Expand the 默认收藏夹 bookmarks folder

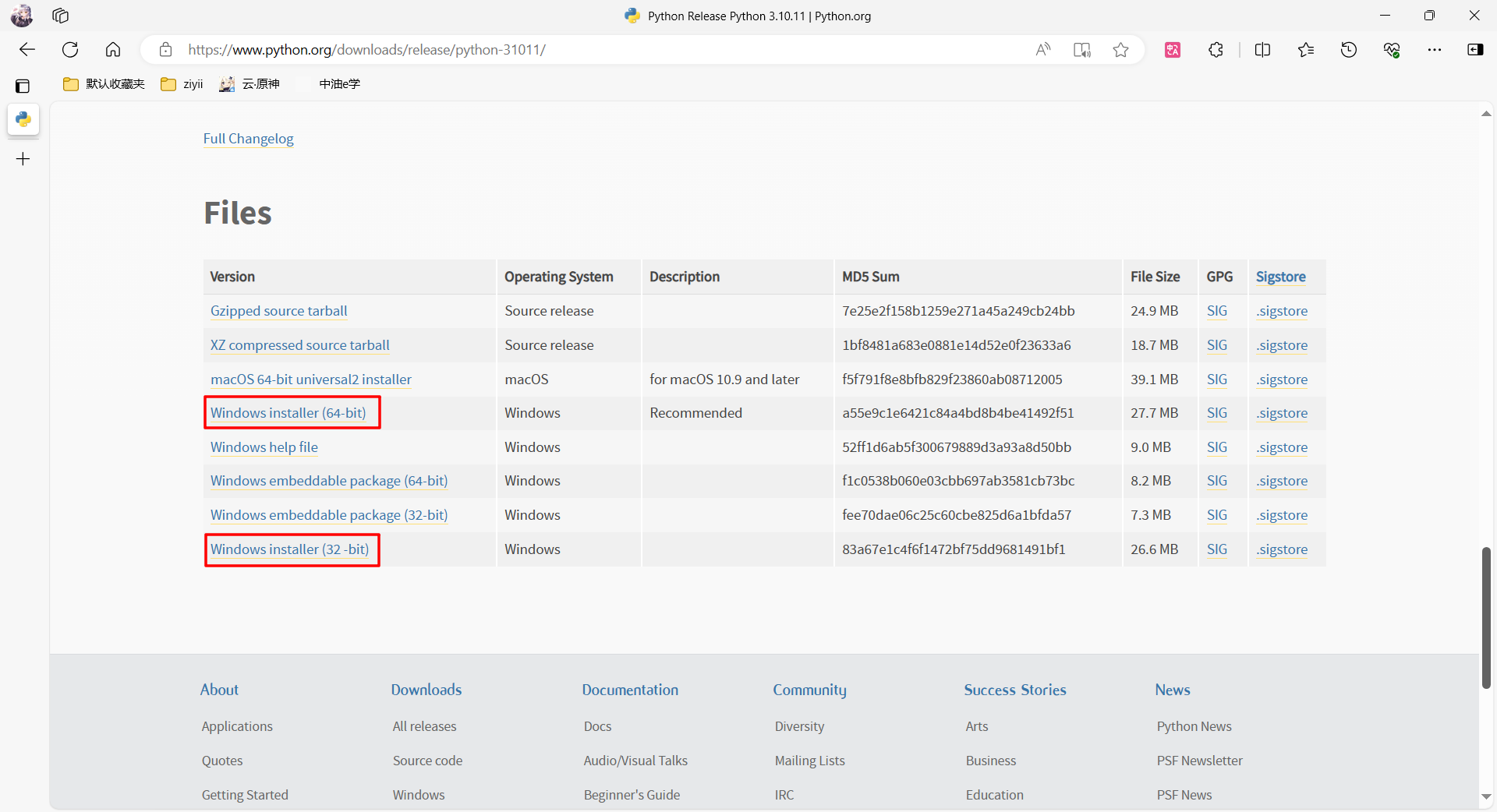coord(104,84)
